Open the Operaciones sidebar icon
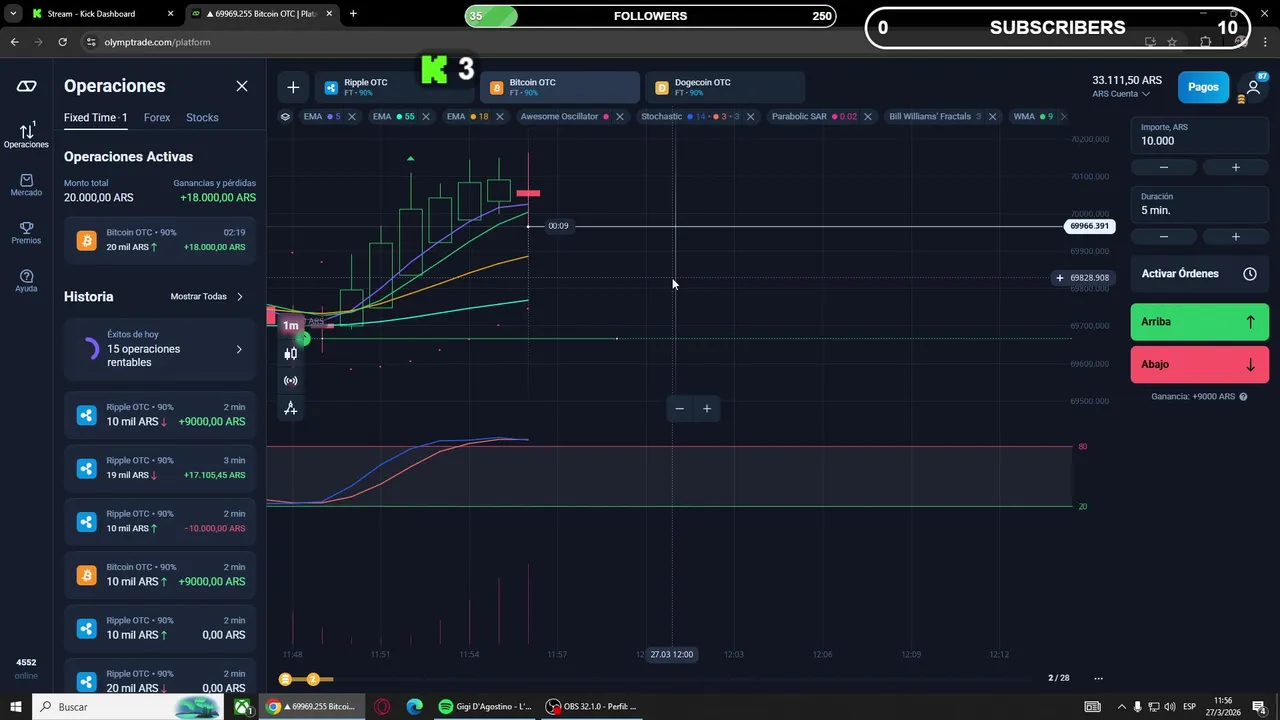 pos(26,135)
